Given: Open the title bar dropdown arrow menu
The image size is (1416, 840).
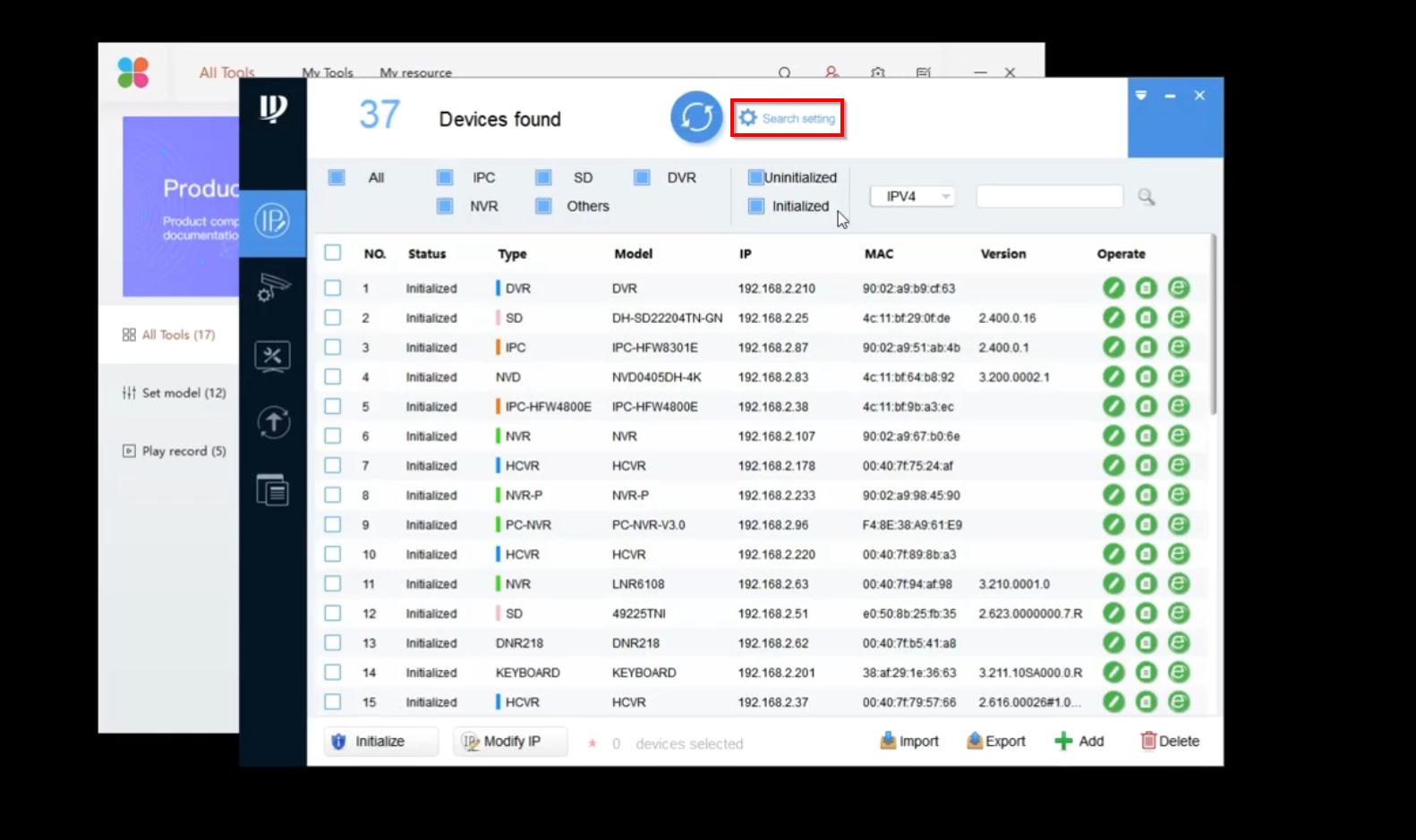Looking at the screenshot, I should tap(1141, 96).
